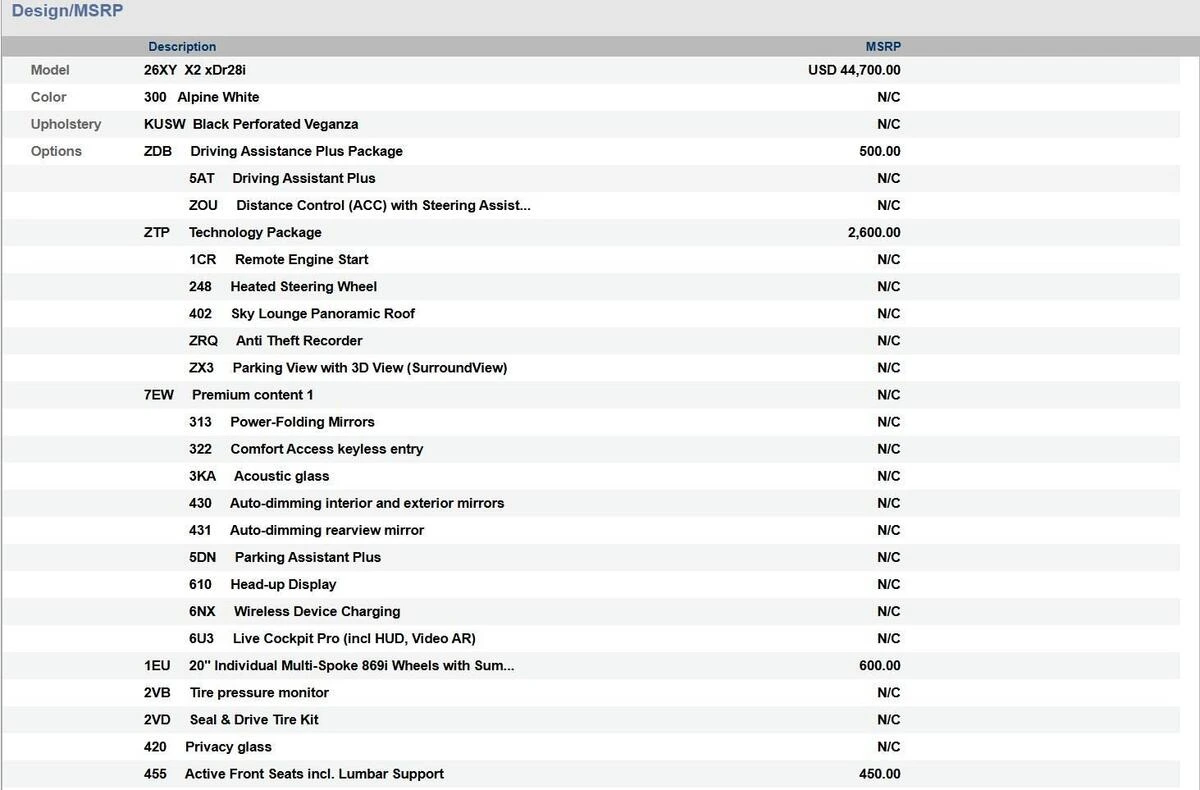Click the Description column header
1200x790 pixels.
tap(182, 47)
